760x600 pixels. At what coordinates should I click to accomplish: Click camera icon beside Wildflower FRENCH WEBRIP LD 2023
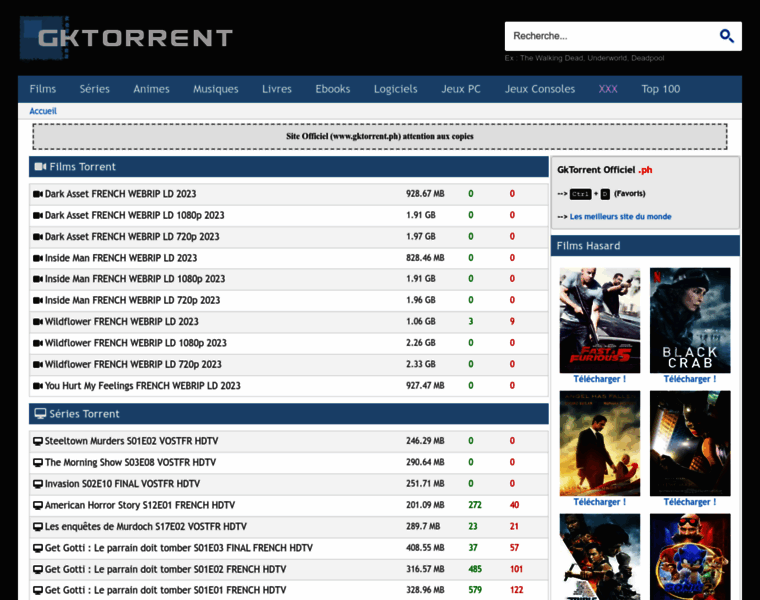(38, 322)
